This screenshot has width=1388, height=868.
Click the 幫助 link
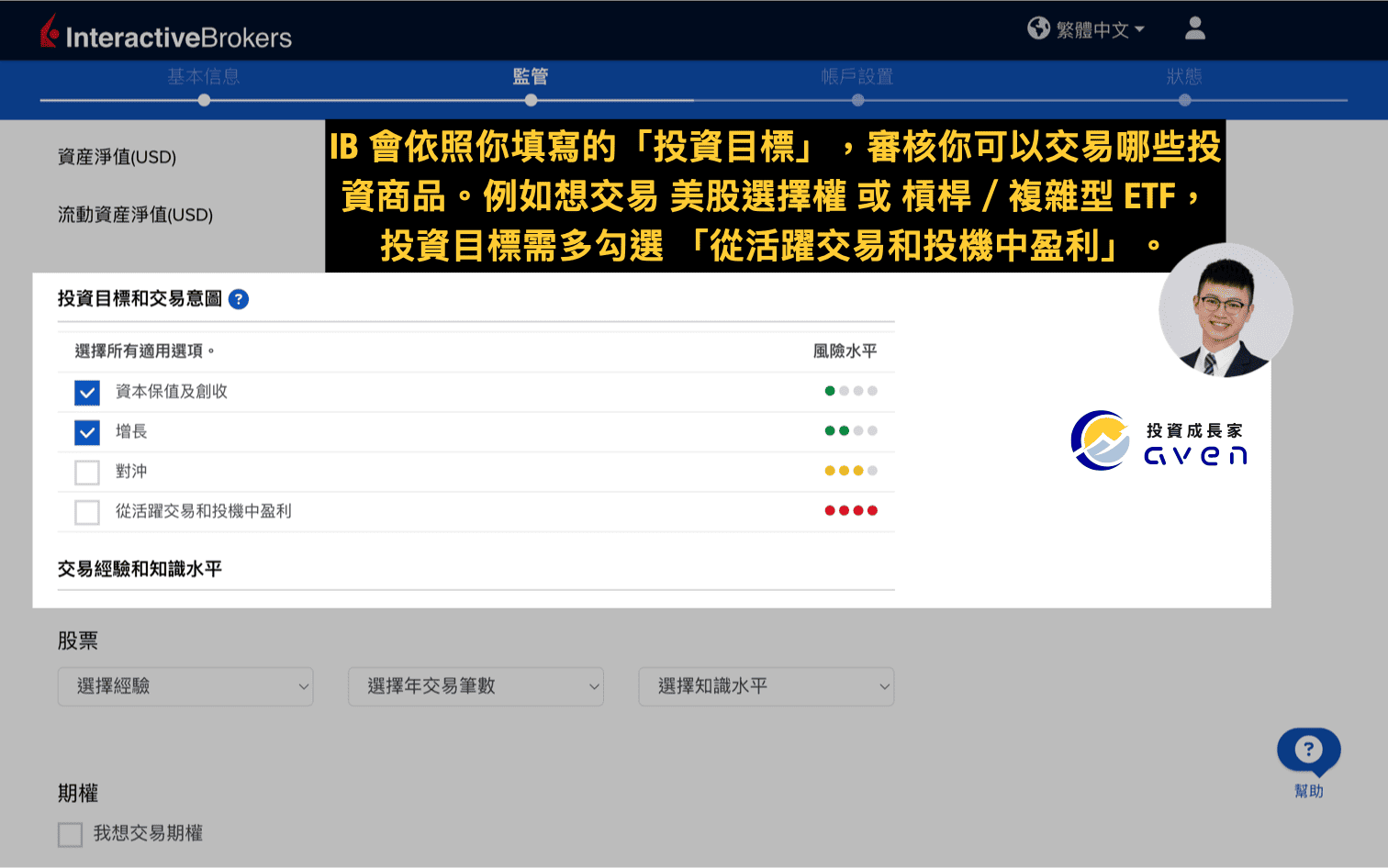pyautogui.click(x=1308, y=790)
